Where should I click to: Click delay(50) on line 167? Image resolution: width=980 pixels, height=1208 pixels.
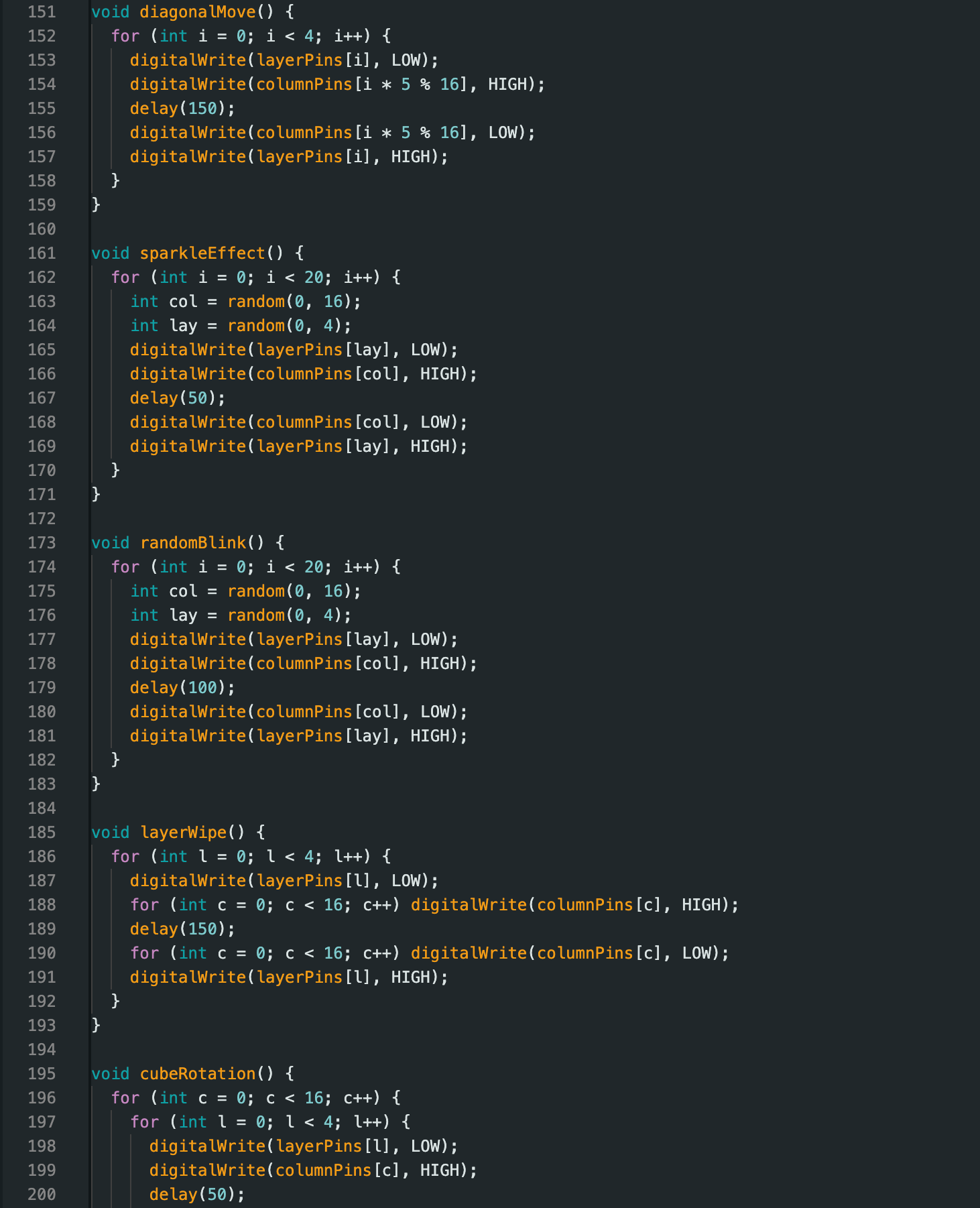click(x=174, y=398)
